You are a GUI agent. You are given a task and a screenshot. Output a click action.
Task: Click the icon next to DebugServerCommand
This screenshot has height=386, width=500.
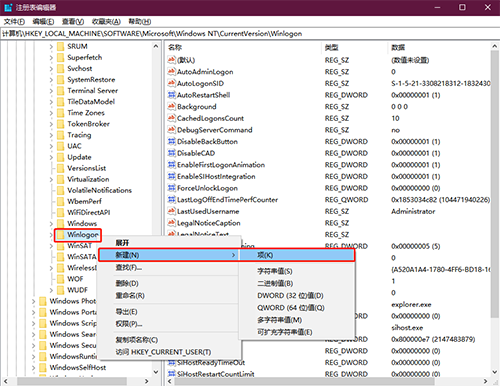pos(171,130)
